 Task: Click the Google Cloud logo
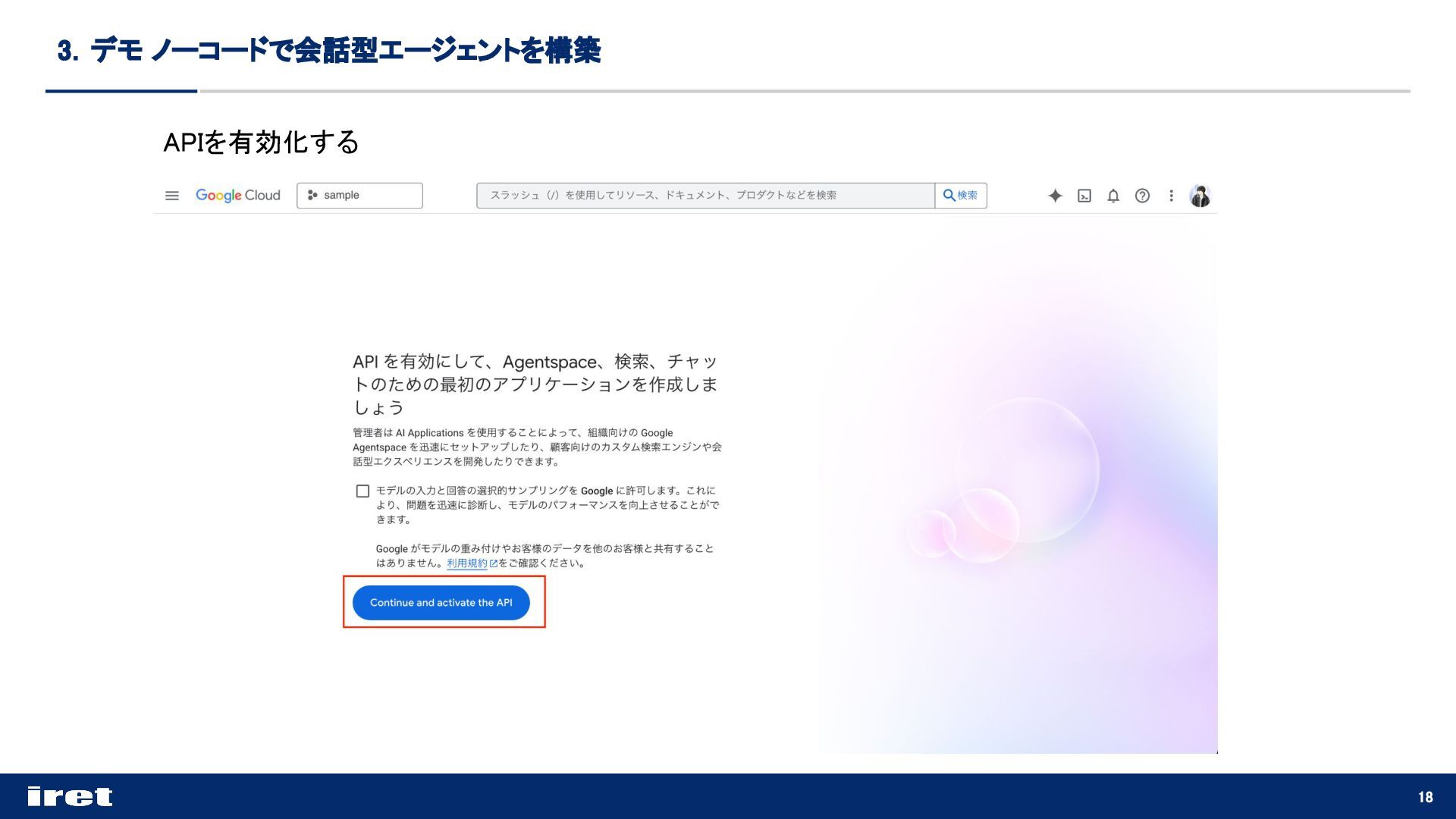pos(238,196)
